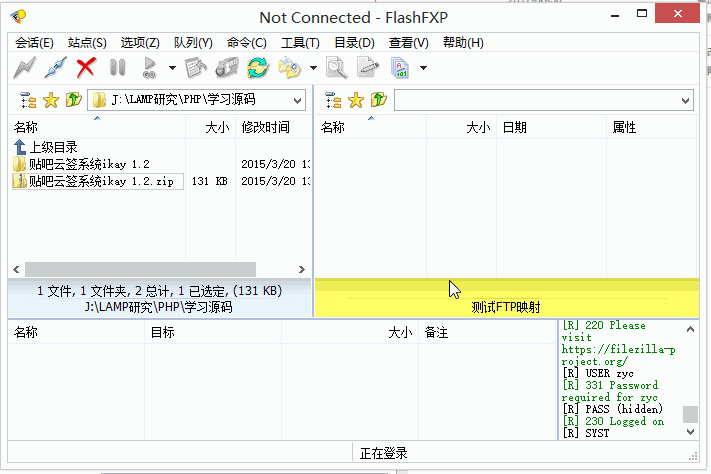
Task: Open the 目录(D) menu
Action: point(354,43)
